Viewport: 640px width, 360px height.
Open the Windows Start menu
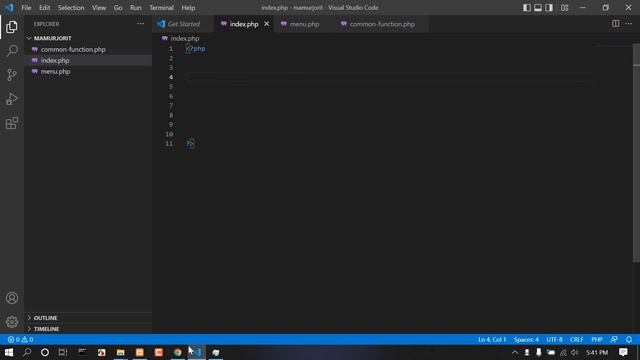(9, 352)
